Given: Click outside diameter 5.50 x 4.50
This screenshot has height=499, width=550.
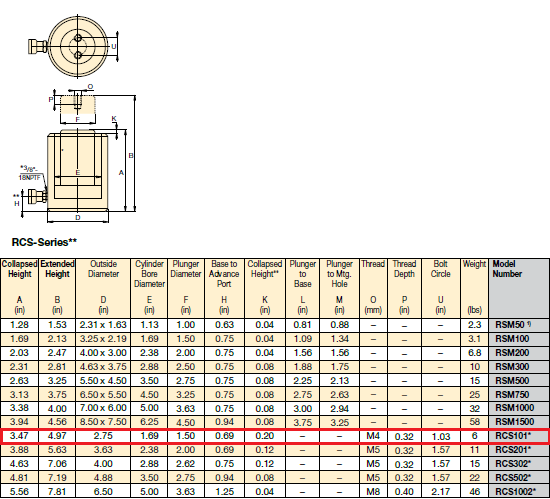Looking at the screenshot, I should click(103, 381).
